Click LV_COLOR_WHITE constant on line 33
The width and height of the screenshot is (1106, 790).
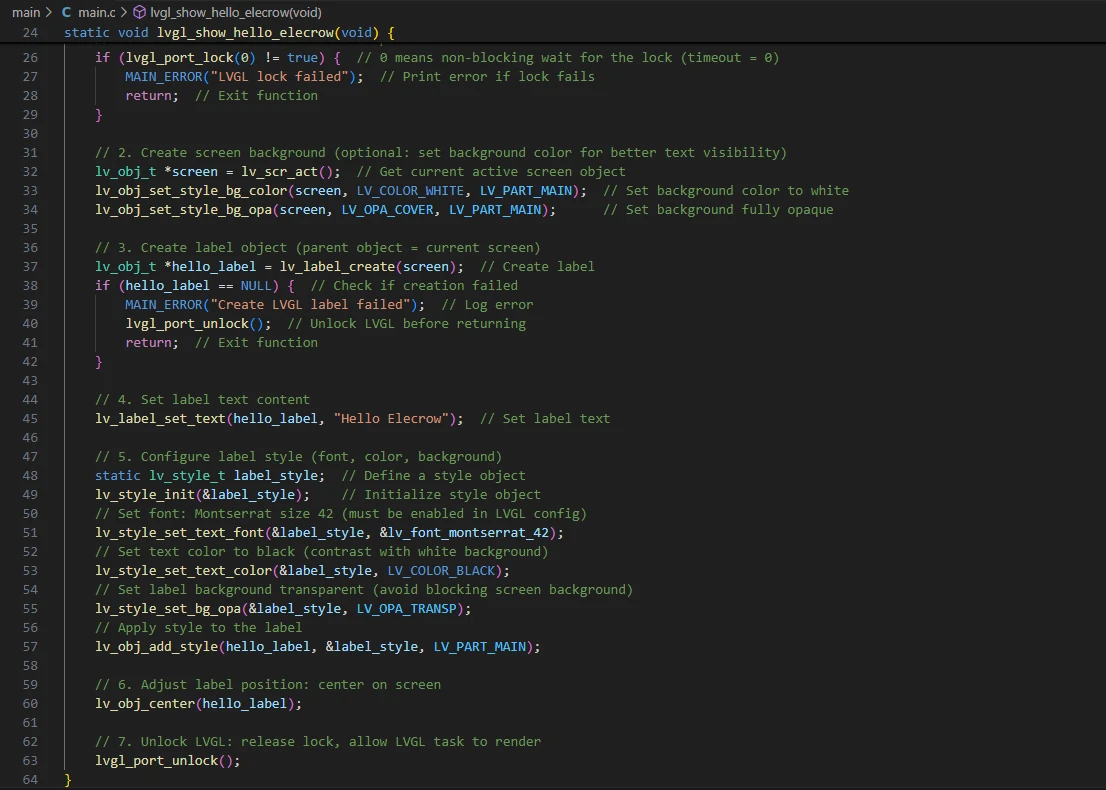(x=410, y=191)
